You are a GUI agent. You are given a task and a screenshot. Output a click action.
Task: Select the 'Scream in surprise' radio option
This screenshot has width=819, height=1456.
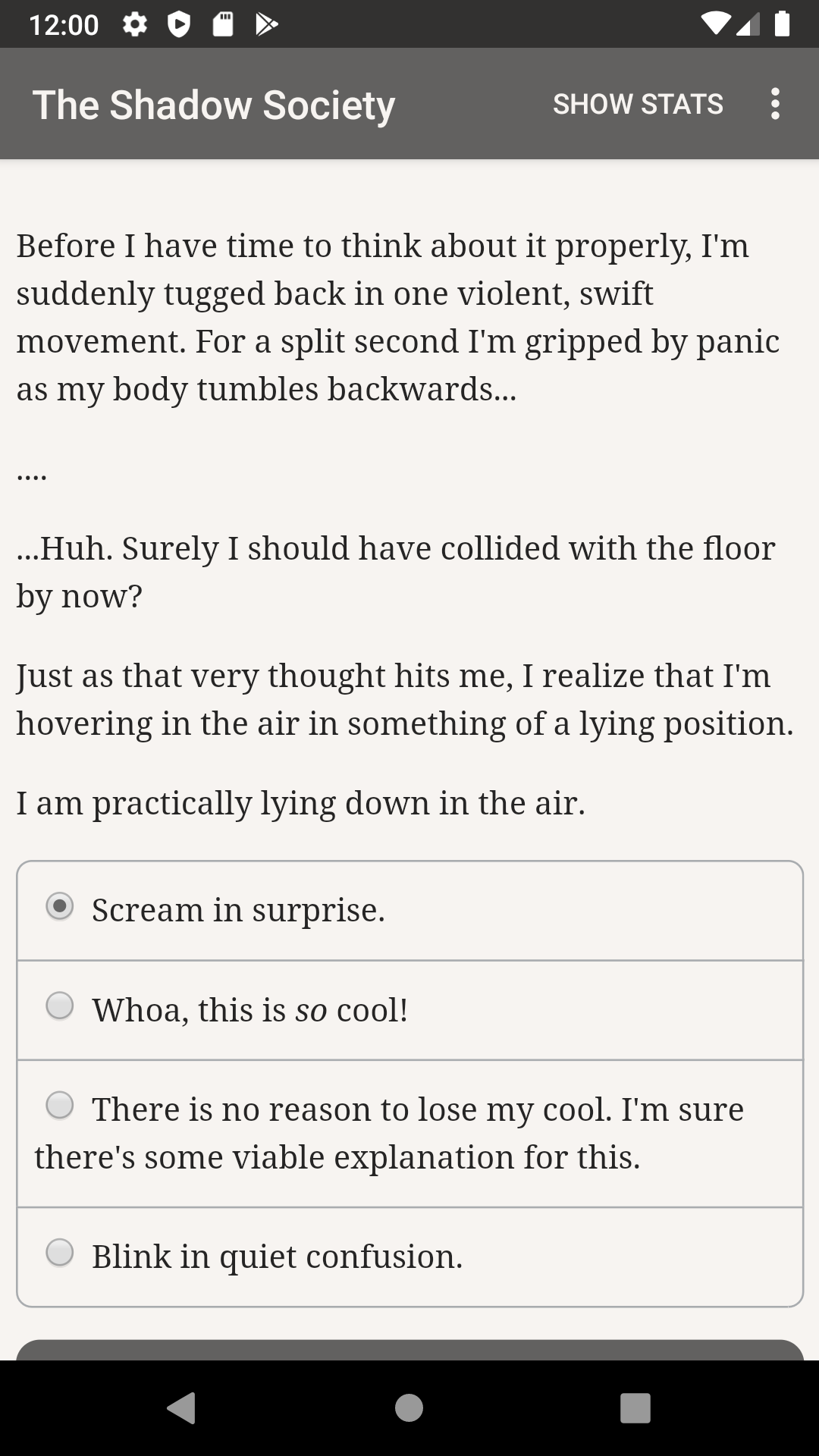tap(60, 907)
